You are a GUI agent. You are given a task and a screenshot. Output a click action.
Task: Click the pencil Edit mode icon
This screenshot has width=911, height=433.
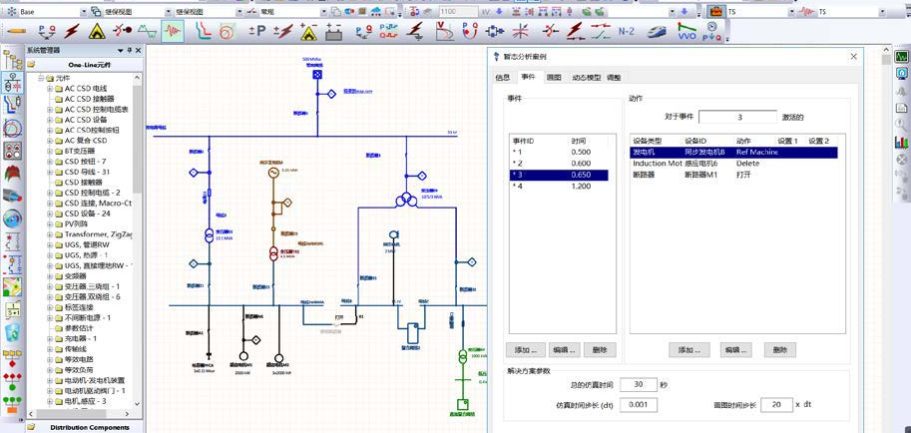point(16,30)
